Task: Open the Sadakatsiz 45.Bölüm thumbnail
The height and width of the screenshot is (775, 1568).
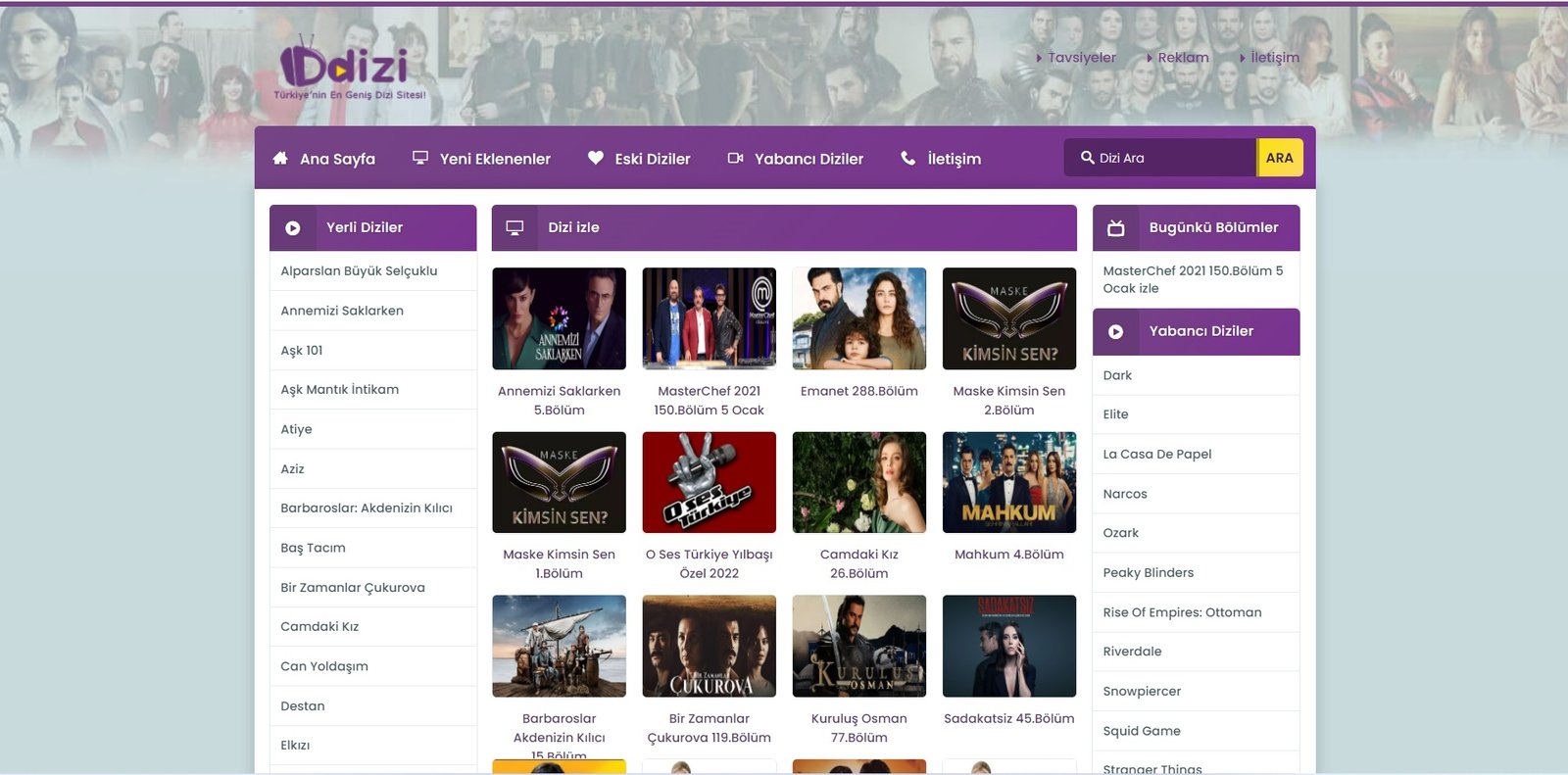Action: point(1008,646)
